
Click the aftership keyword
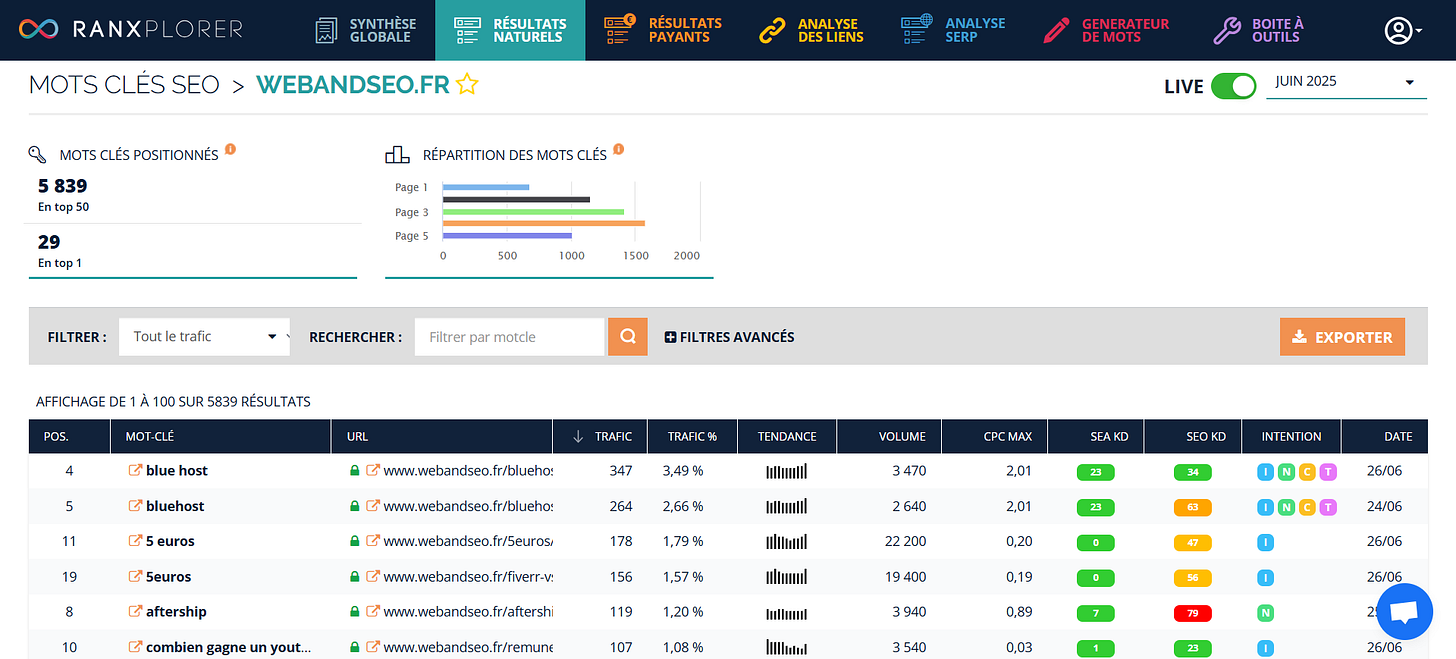point(176,612)
